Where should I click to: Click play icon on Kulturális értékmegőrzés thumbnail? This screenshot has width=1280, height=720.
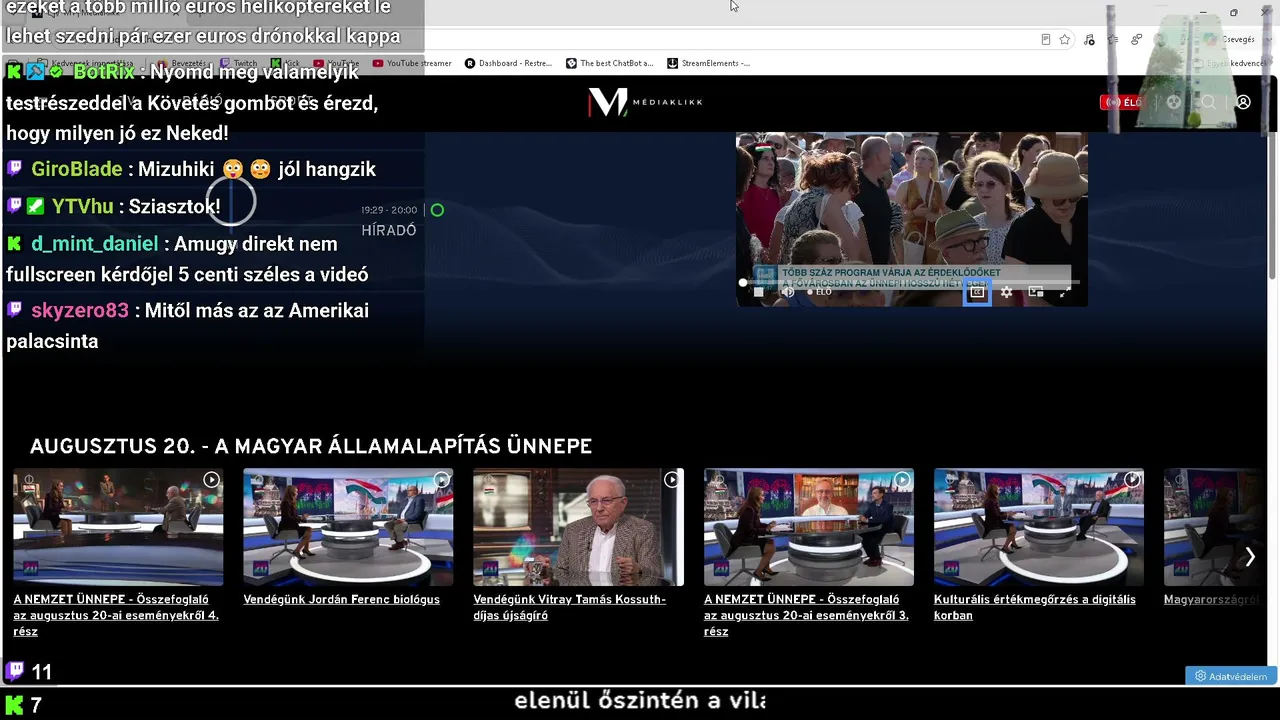coord(1132,480)
